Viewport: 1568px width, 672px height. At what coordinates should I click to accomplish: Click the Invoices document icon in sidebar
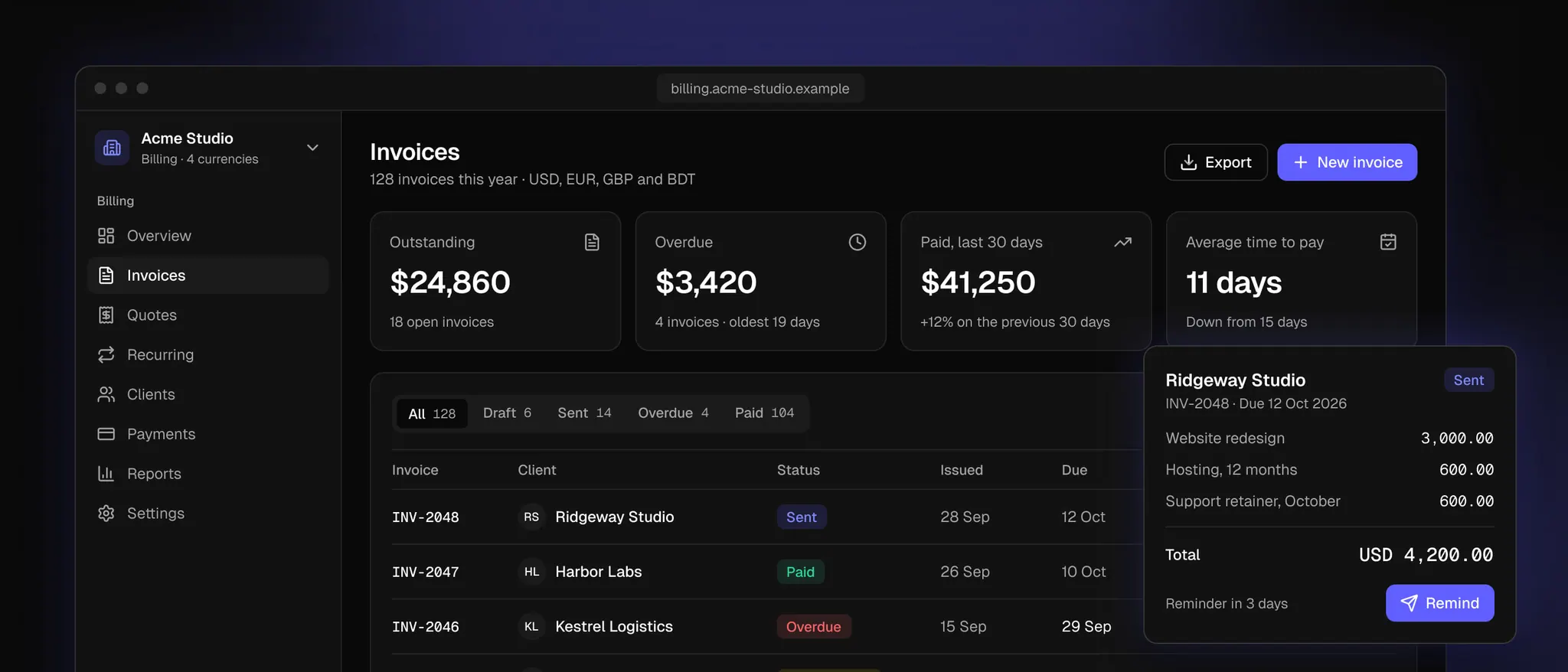pyautogui.click(x=106, y=276)
